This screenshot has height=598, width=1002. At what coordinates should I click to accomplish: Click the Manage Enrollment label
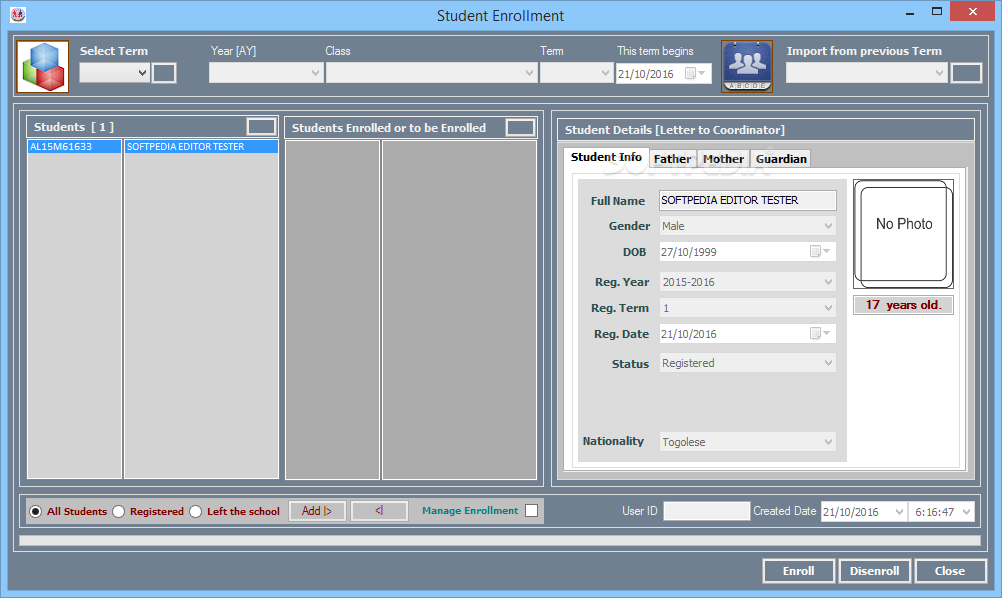pyautogui.click(x=470, y=510)
